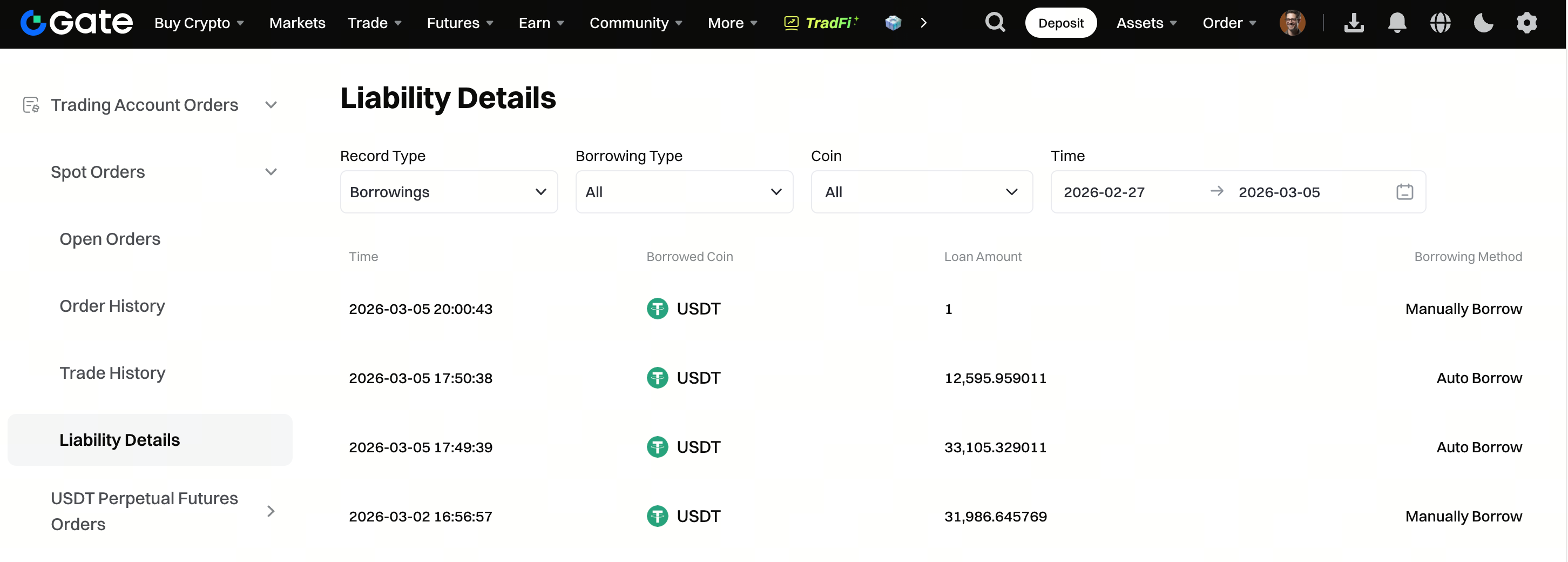The height and width of the screenshot is (562, 1568).
Task: Open the TradFi link
Action: (821, 23)
